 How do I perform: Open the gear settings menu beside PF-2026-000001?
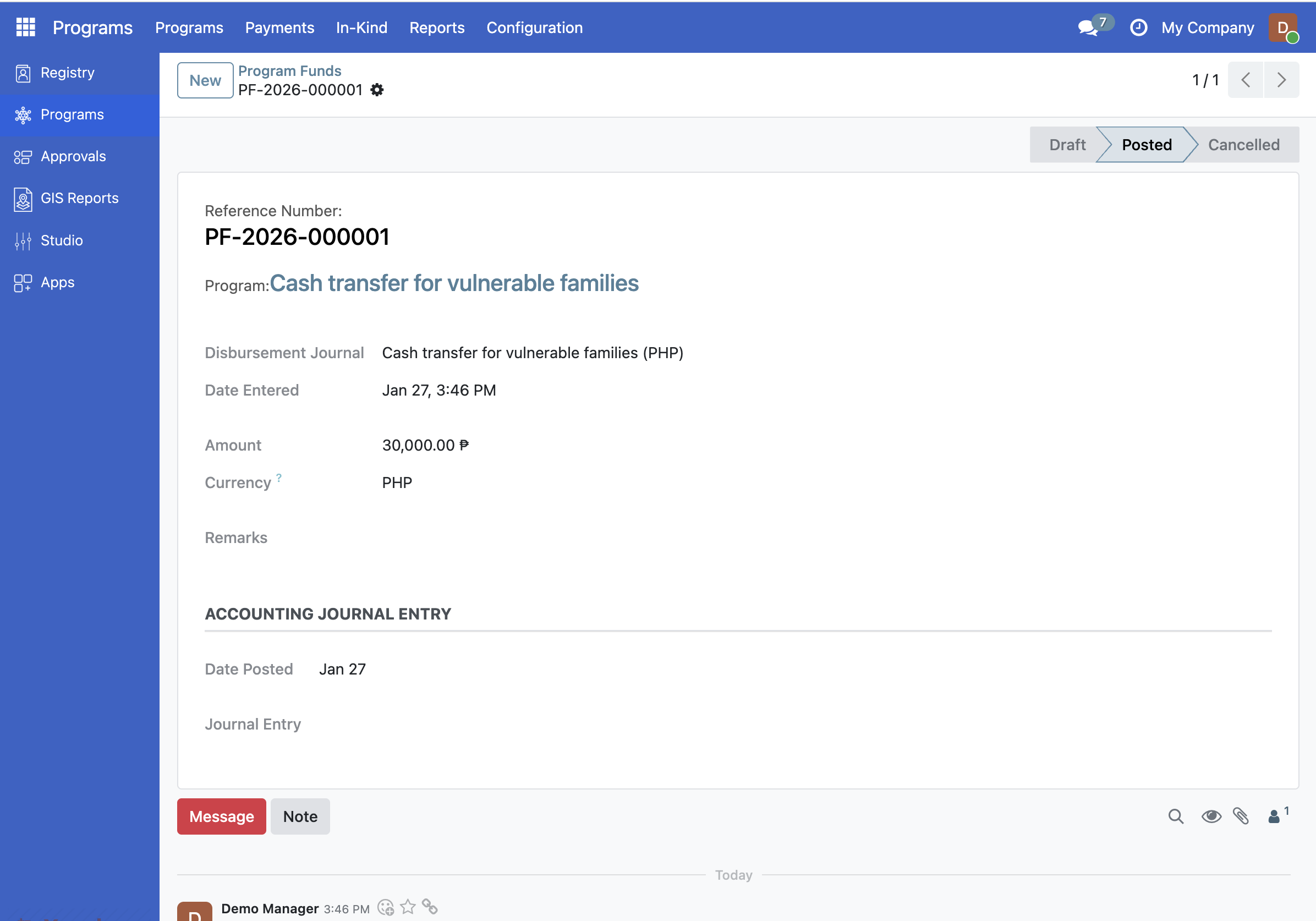point(376,90)
